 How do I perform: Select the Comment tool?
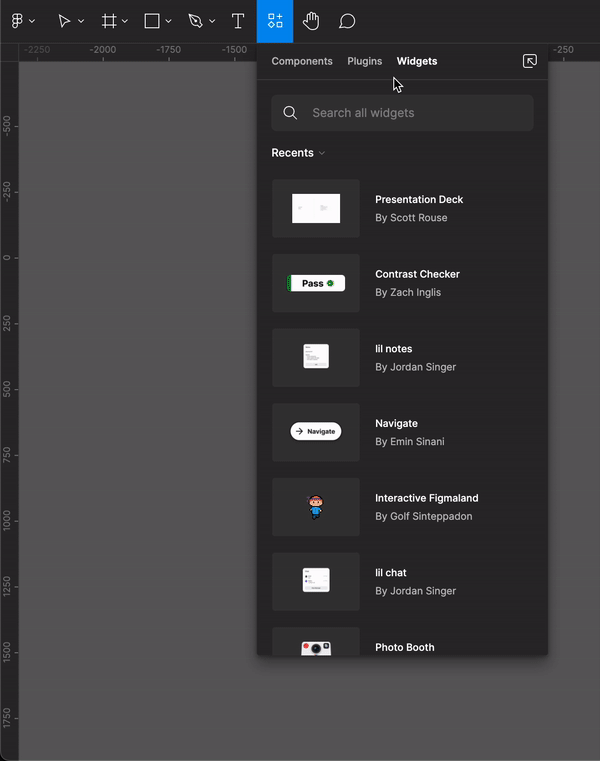347,21
